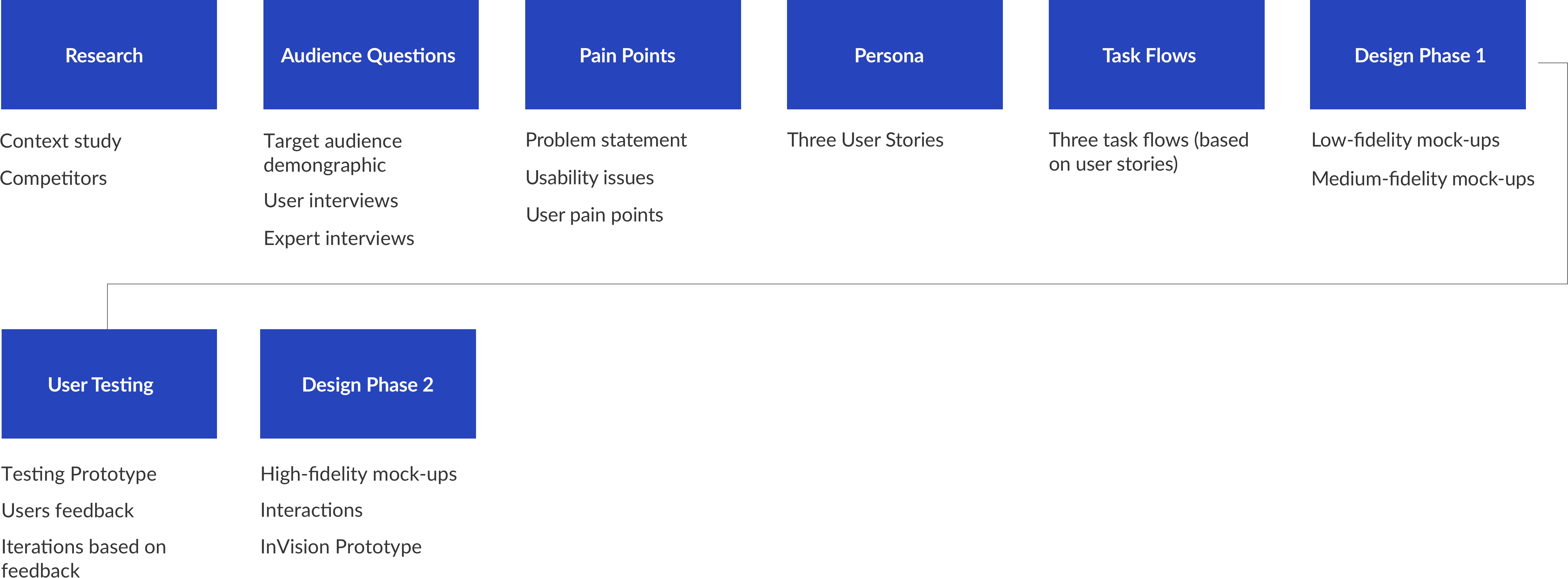Viewport: 1568px width, 578px height.
Task: Select the InVision Prototype label
Action: pos(340,547)
